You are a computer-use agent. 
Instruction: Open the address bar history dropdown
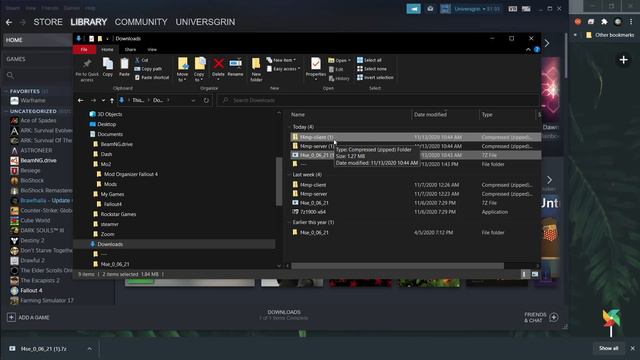point(193,100)
